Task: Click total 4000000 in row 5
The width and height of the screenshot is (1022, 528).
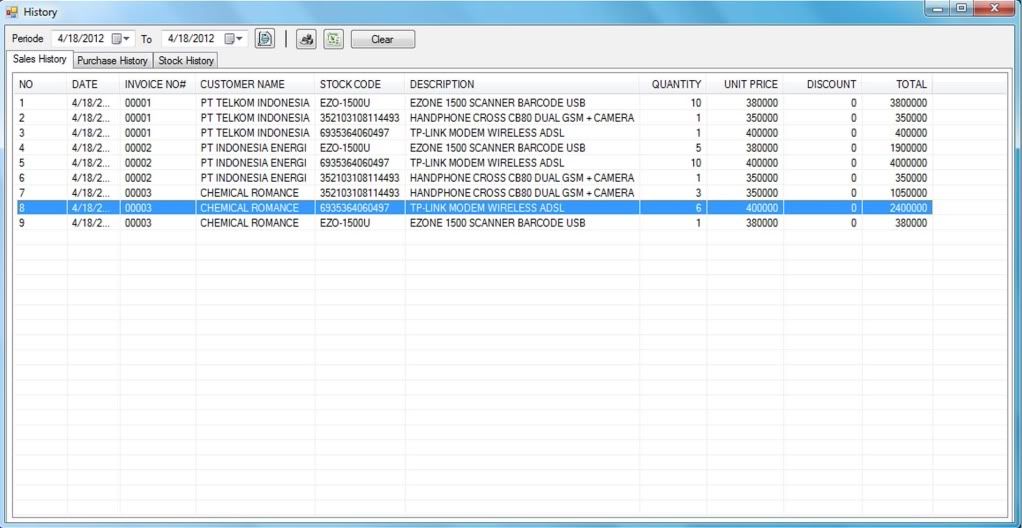Action: [908, 163]
